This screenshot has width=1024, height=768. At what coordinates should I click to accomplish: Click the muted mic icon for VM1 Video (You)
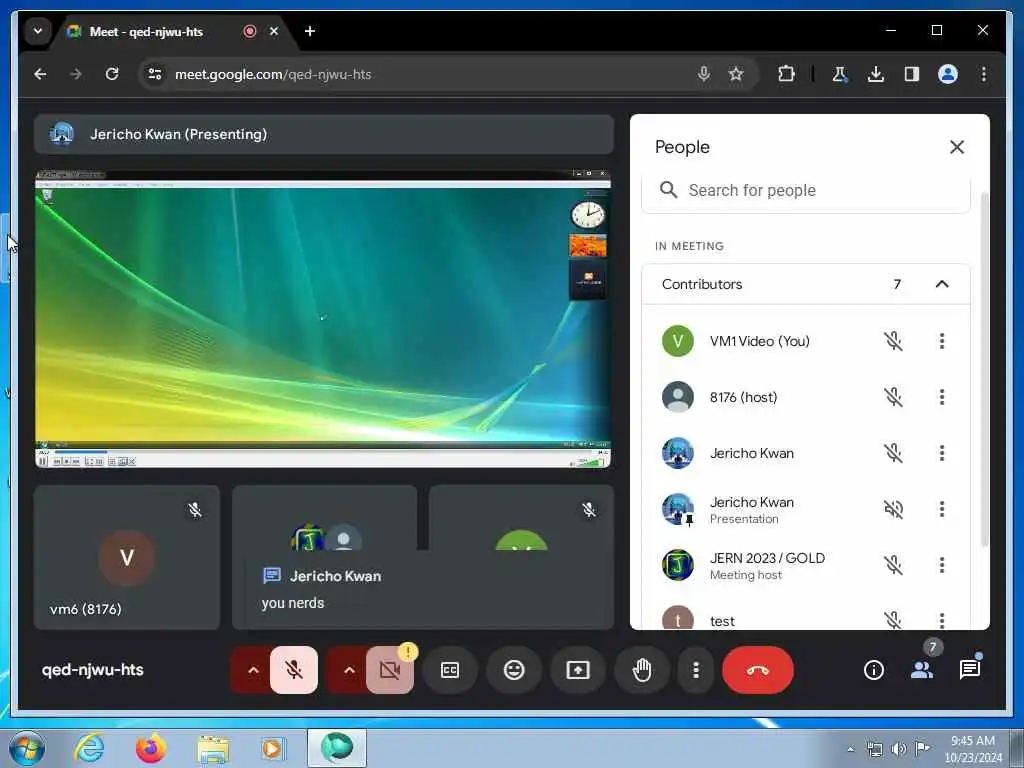(x=893, y=341)
